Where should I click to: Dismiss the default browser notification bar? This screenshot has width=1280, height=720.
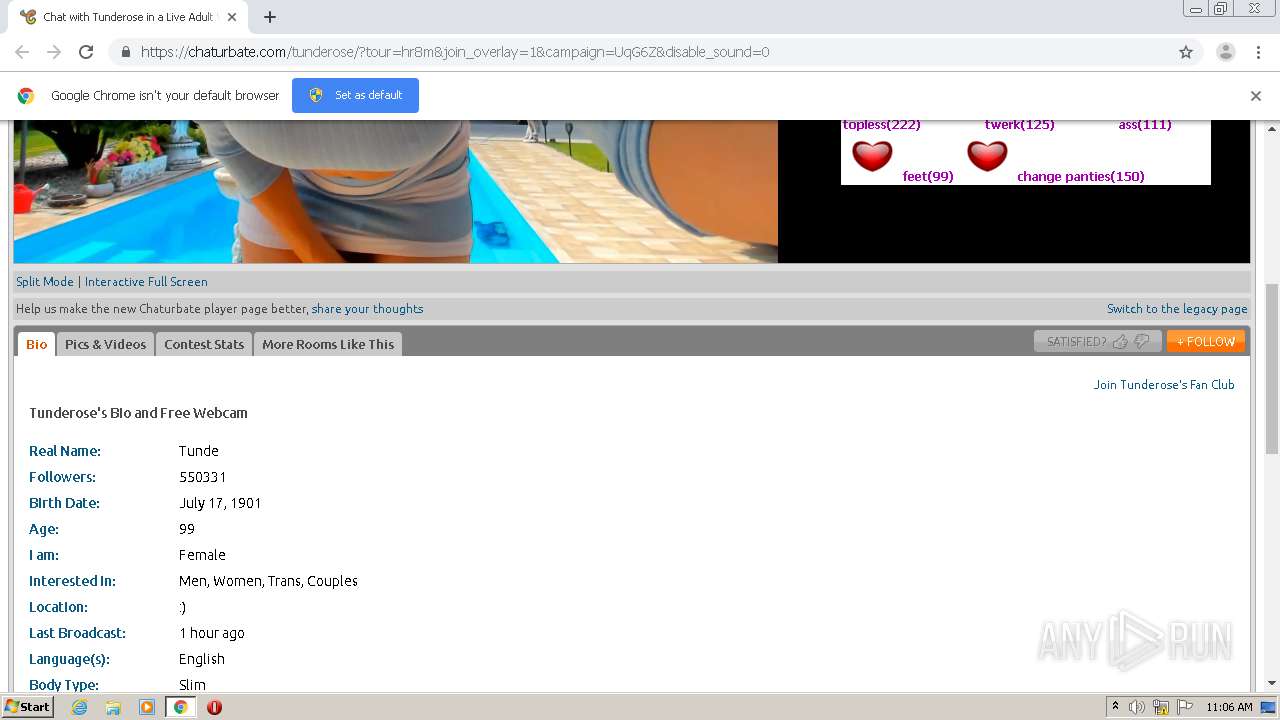tap(1256, 96)
